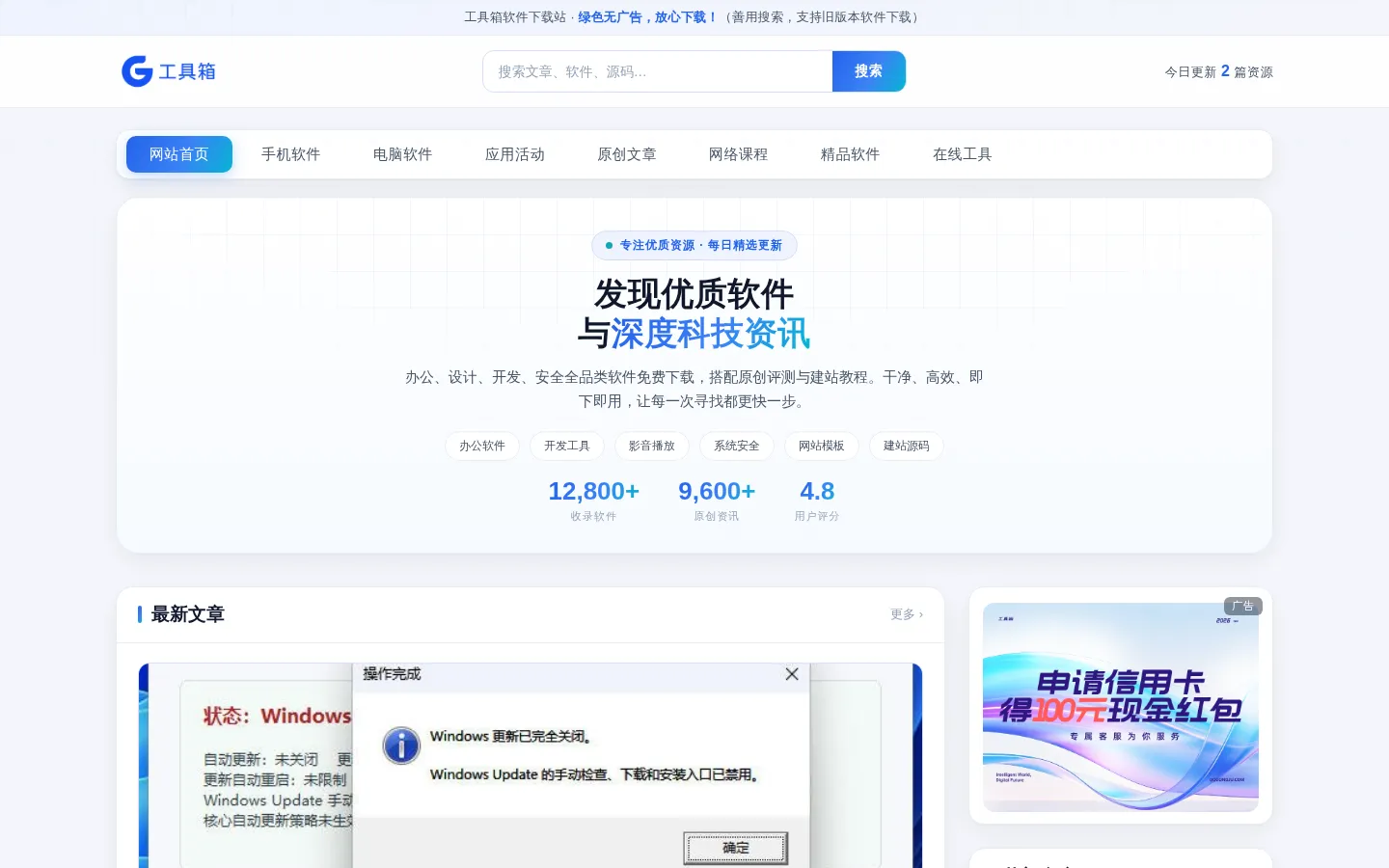Image resolution: width=1389 pixels, height=868 pixels.
Task: Open the Windows update article thumbnail
Action: (531, 766)
